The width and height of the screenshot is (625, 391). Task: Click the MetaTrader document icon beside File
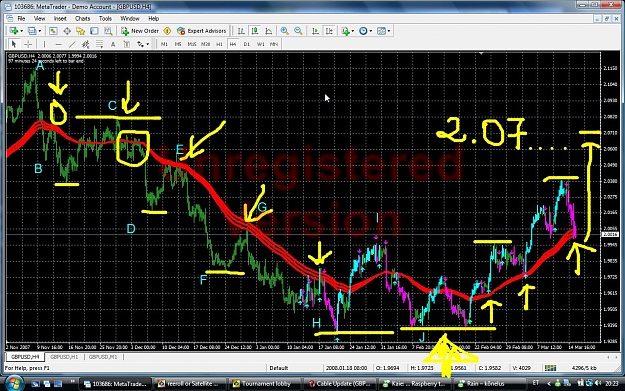(x=10, y=18)
